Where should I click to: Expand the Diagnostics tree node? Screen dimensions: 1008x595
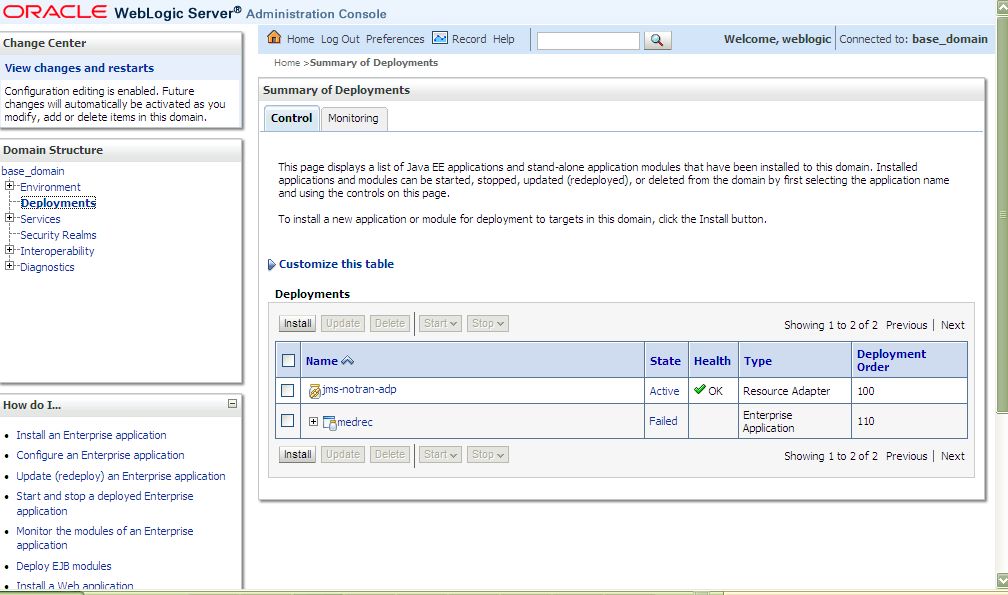coord(9,265)
